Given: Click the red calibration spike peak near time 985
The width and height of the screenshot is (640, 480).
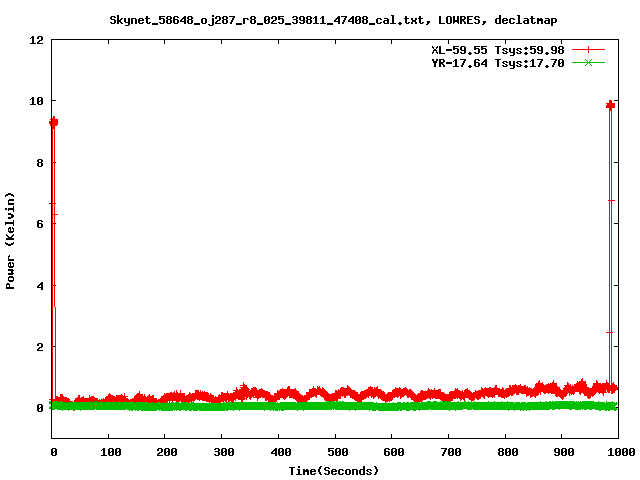Looking at the screenshot, I should pos(610,105).
